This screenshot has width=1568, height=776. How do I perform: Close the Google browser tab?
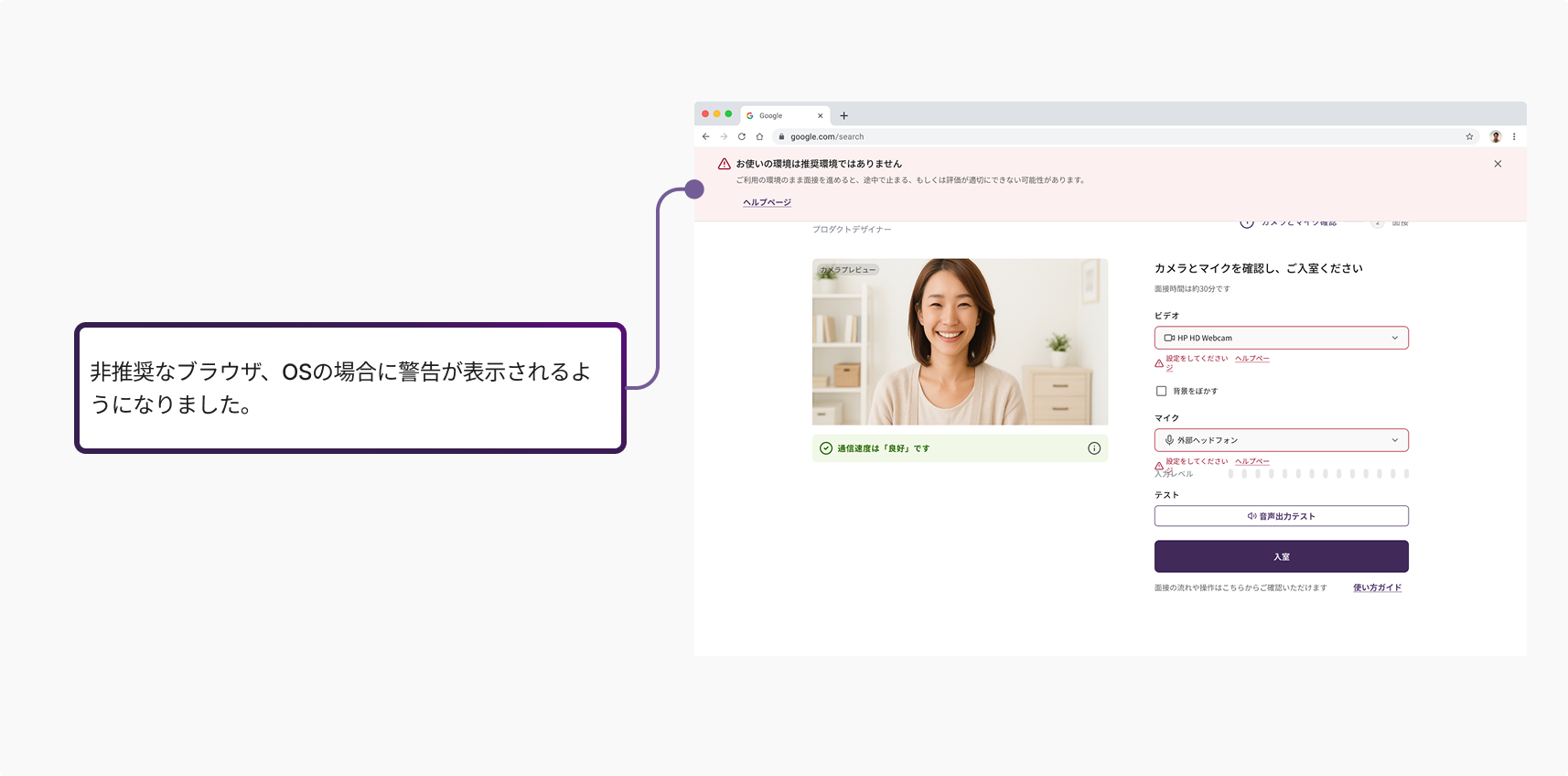point(820,115)
